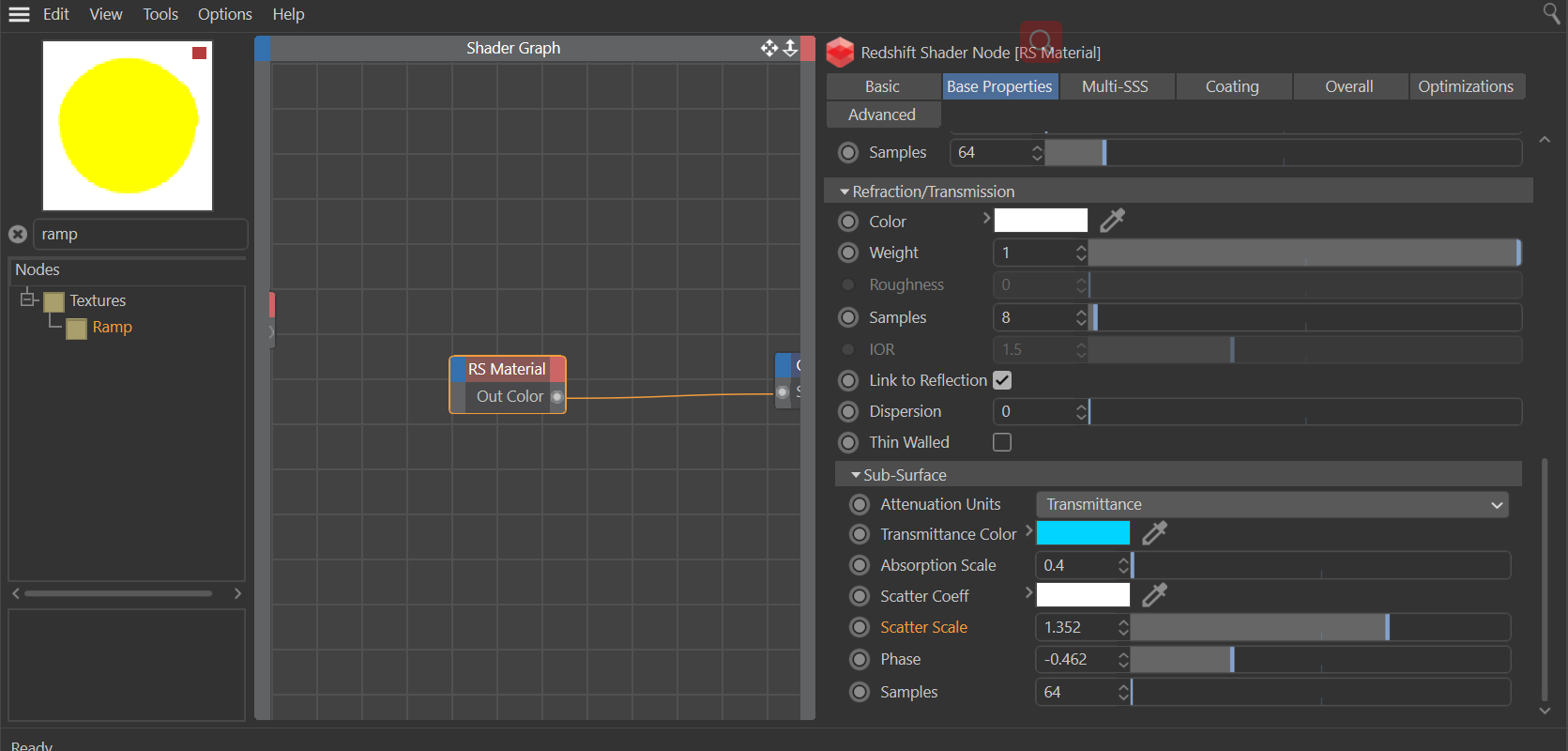Select the Ramp tree item
The image size is (1568, 751).
(x=112, y=327)
